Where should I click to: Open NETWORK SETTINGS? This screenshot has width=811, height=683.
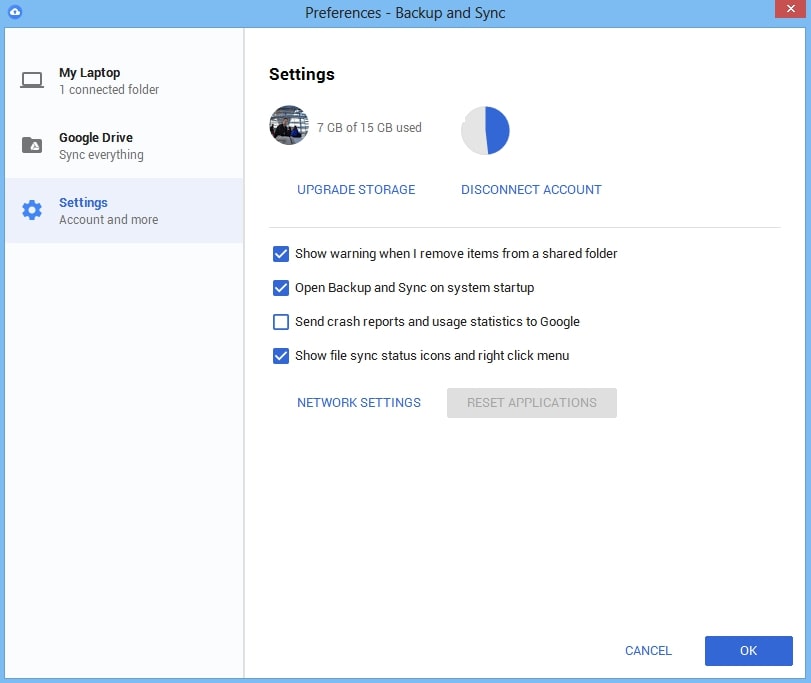click(x=359, y=402)
